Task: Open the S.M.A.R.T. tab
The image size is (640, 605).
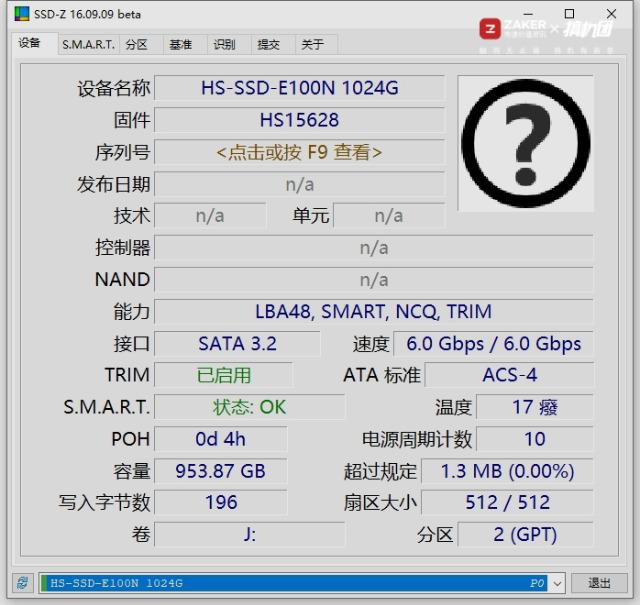Action: tap(88, 44)
